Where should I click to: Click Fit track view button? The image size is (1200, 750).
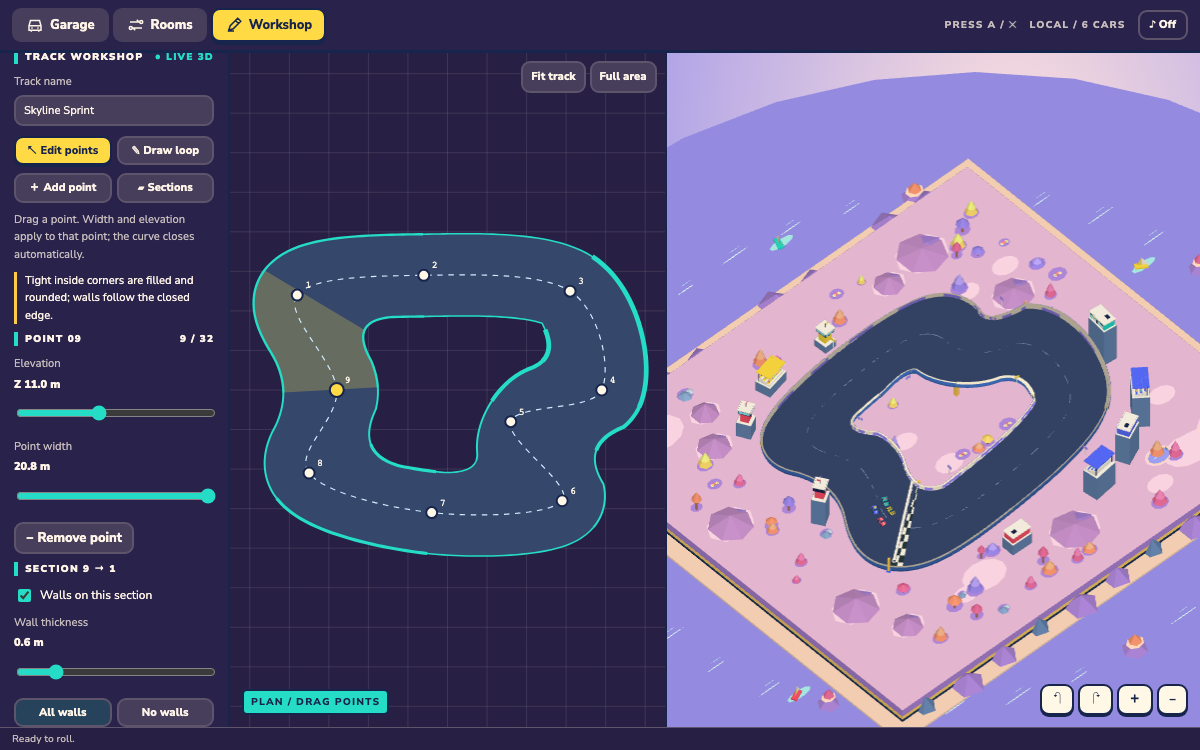553,76
